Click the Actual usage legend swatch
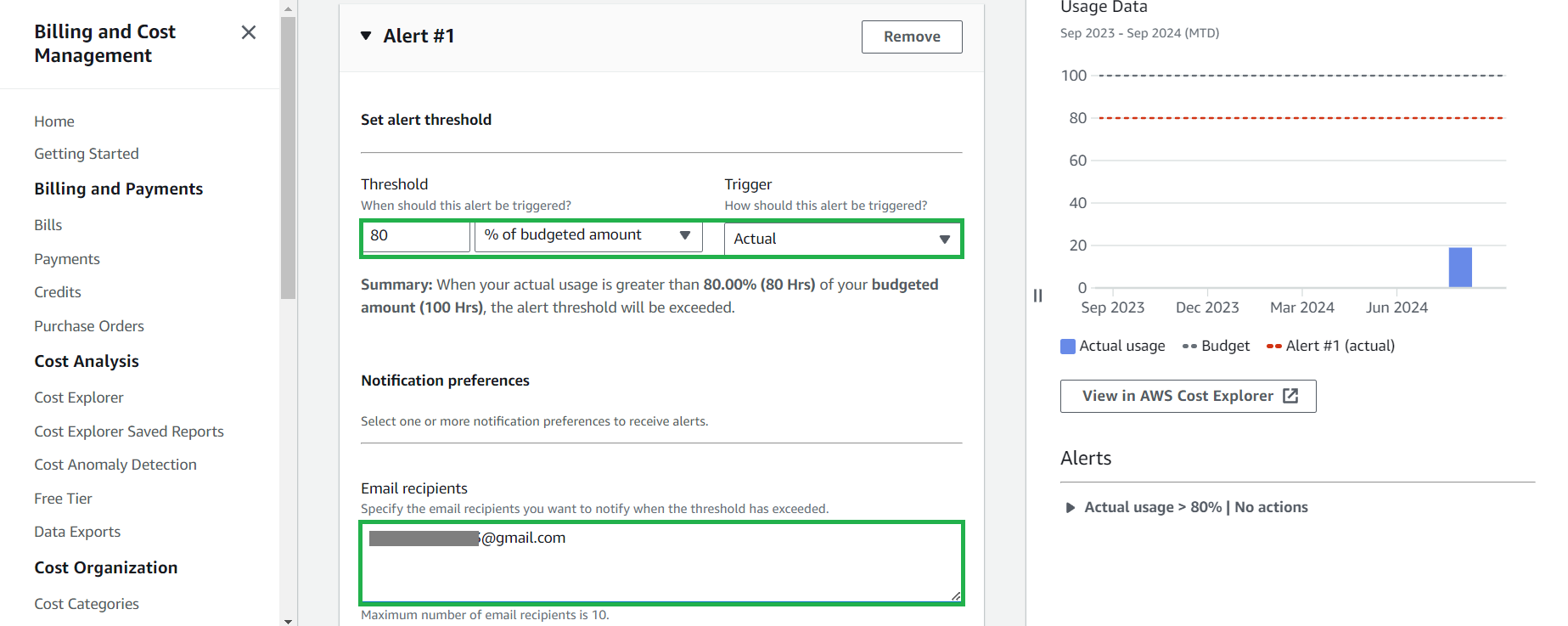 click(x=1068, y=347)
